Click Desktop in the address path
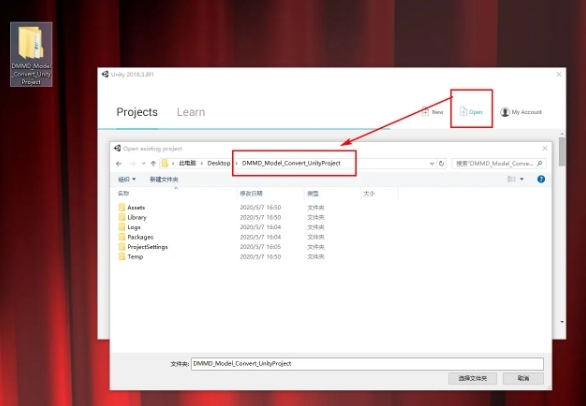The width and height of the screenshot is (586, 406). (219, 163)
